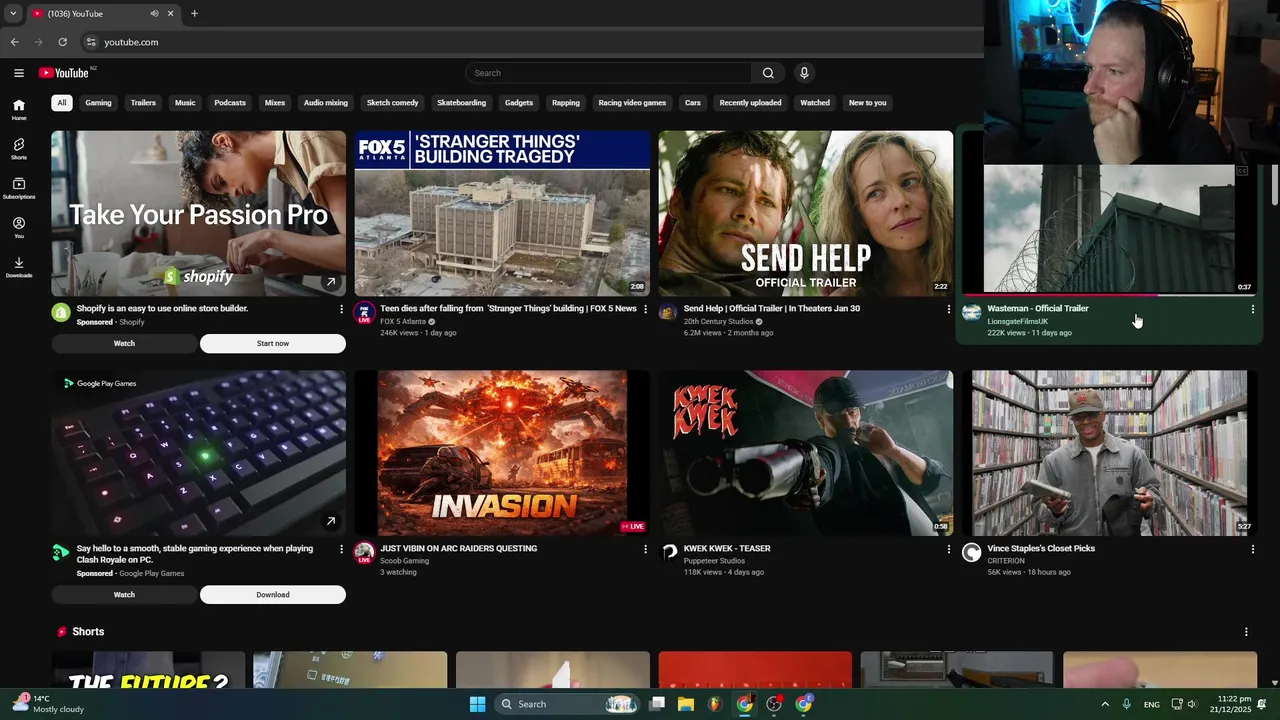Select the Music filter chip

tap(185, 102)
